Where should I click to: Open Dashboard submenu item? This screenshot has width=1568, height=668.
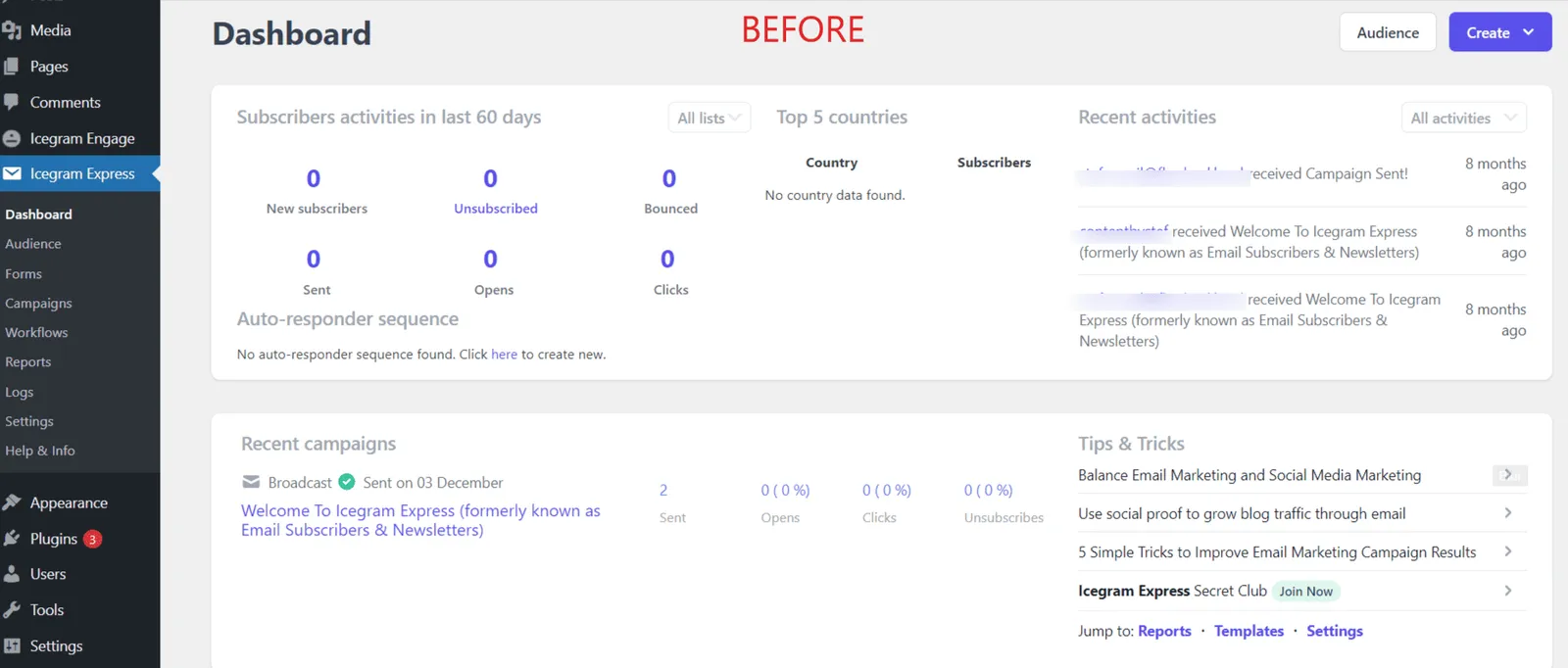click(38, 215)
